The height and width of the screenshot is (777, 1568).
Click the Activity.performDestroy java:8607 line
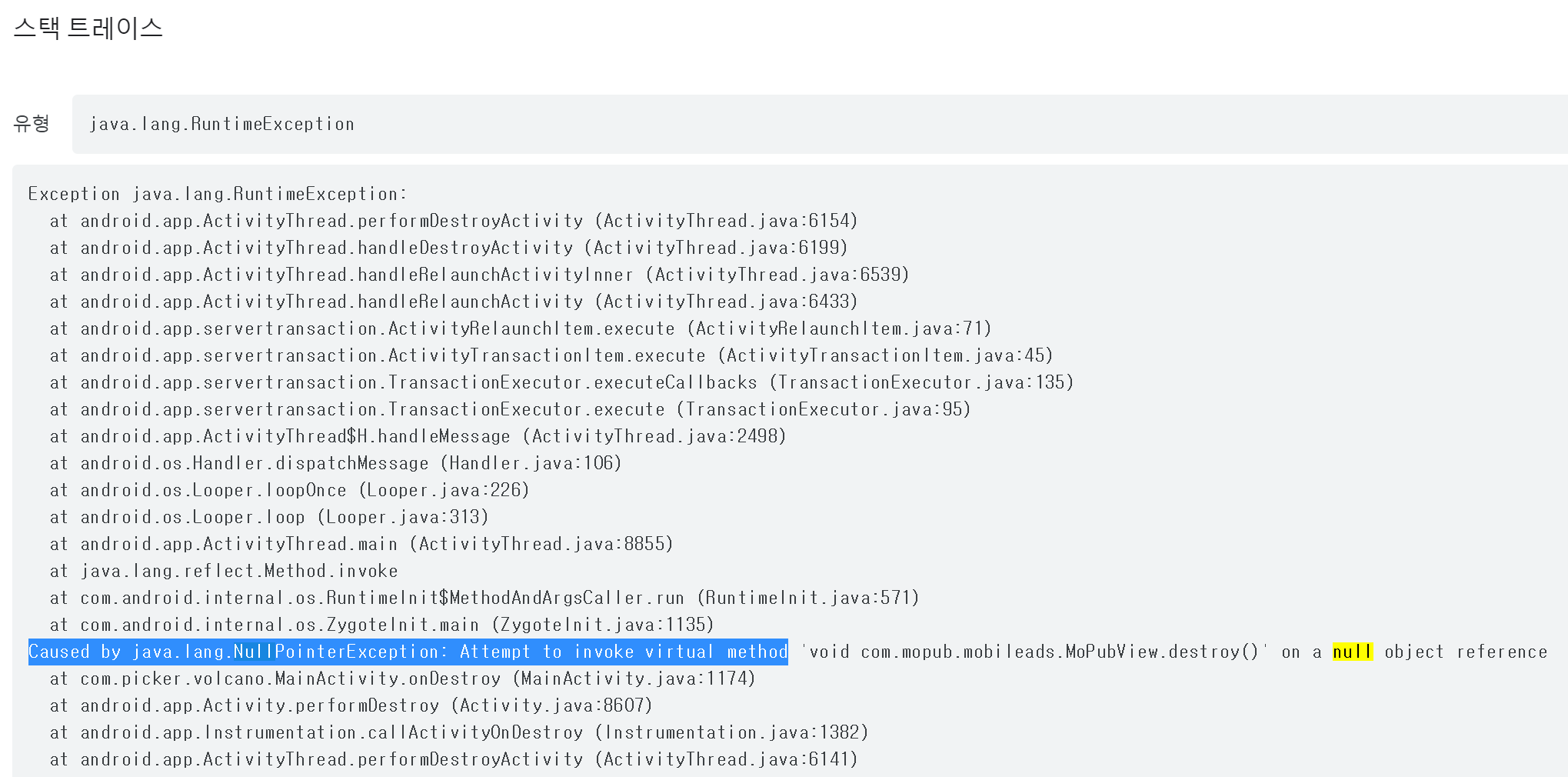tap(351, 705)
